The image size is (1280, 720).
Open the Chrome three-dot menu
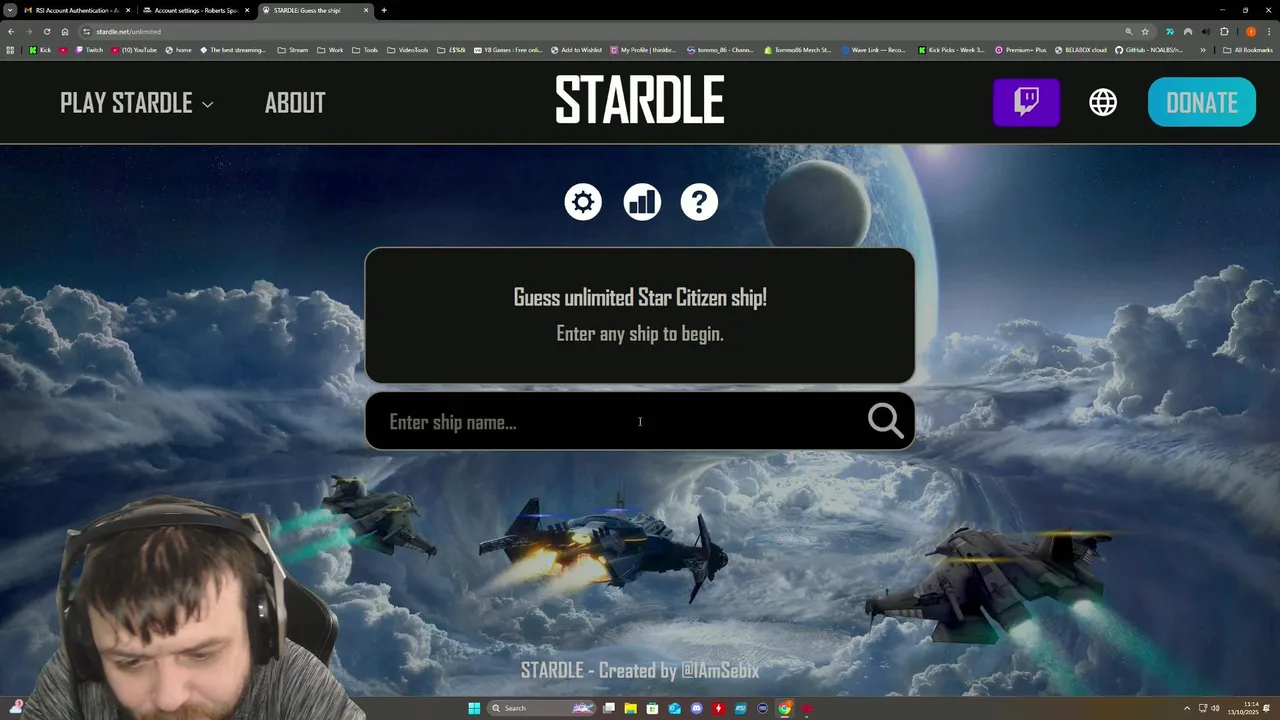(x=1269, y=31)
